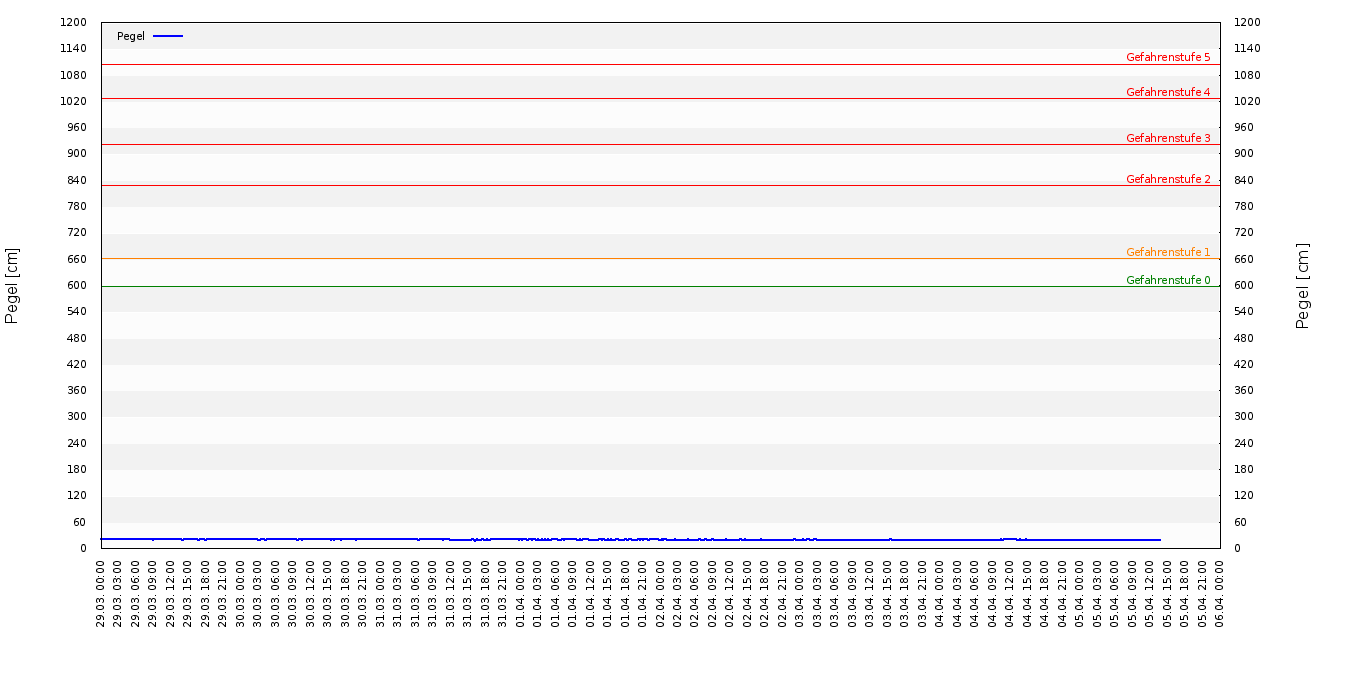Click the blue Pegel legend line sample
This screenshot has width=1350, height=700.
coord(168,36)
